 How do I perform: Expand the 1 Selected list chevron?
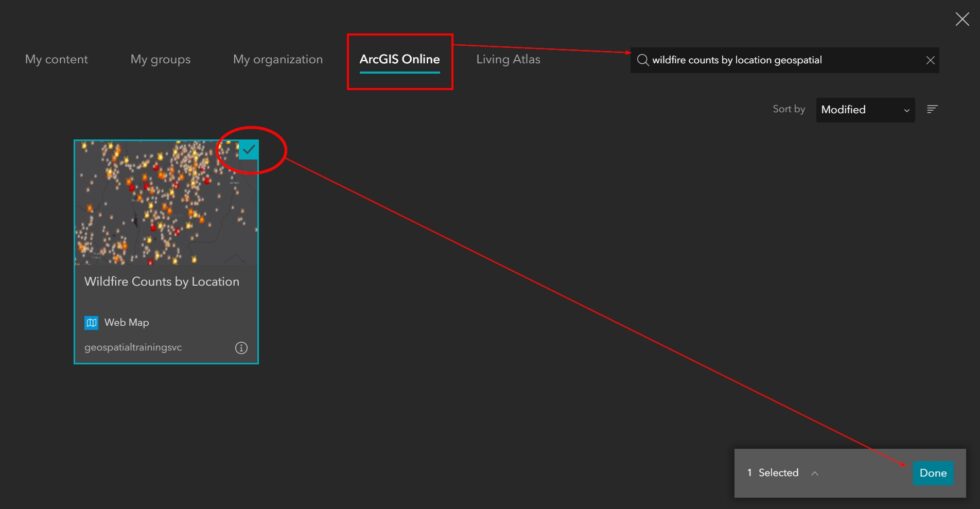click(815, 473)
